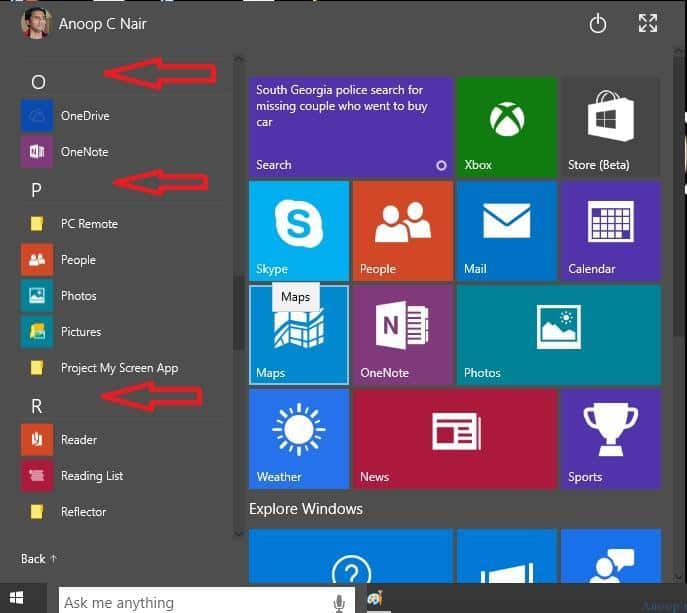Open Project My Screen App icon
Screen dimensions: 687x613
point(37,368)
